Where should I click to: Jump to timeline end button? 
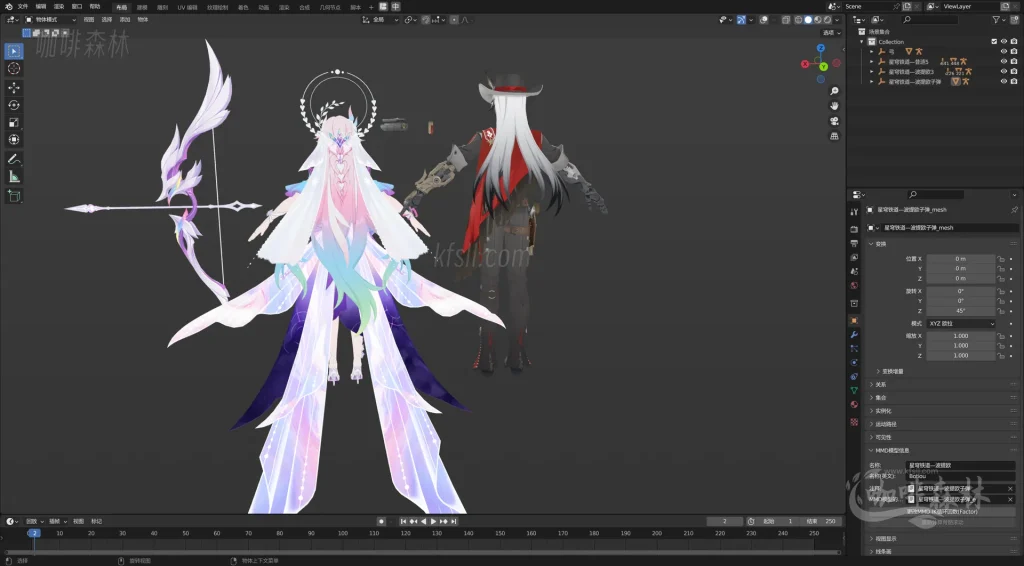[x=454, y=522]
